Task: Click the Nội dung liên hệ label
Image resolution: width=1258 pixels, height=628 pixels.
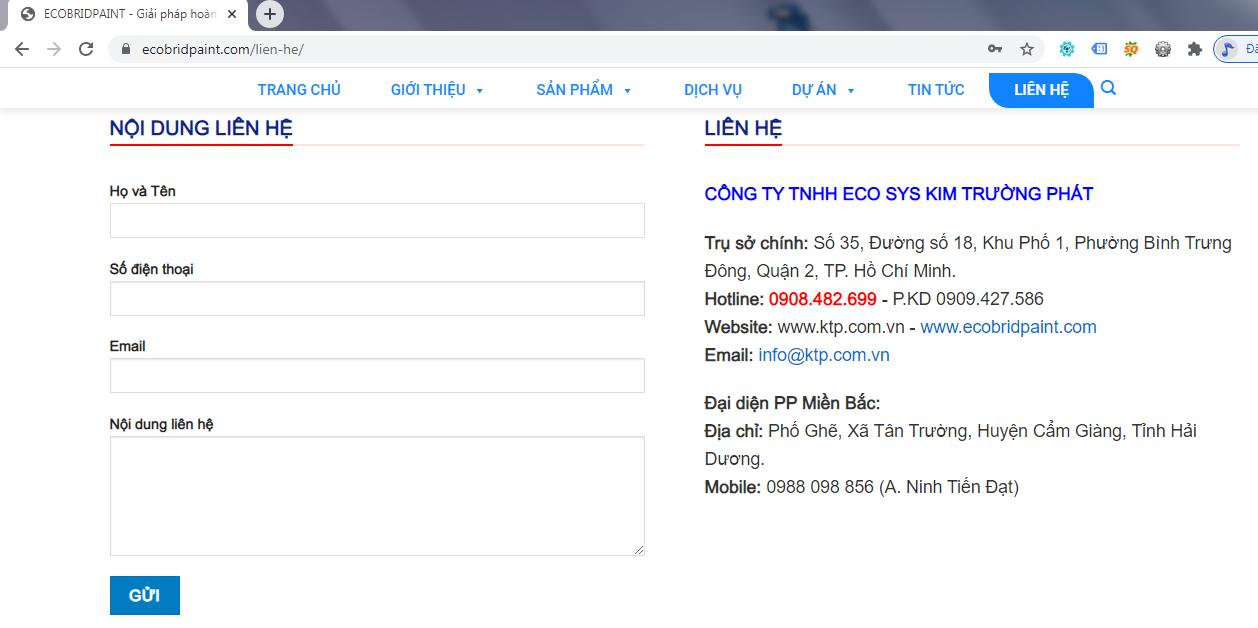Action: (x=162, y=424)
